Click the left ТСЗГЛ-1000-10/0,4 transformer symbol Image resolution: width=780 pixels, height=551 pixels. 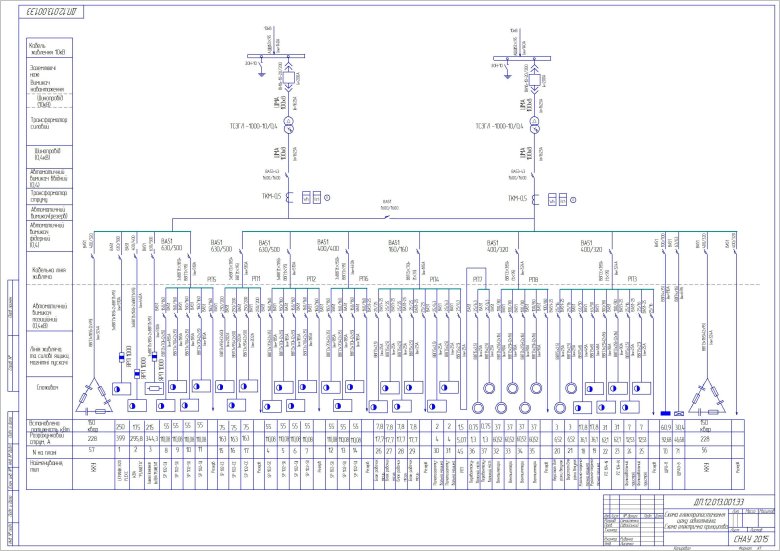[285, 126]
